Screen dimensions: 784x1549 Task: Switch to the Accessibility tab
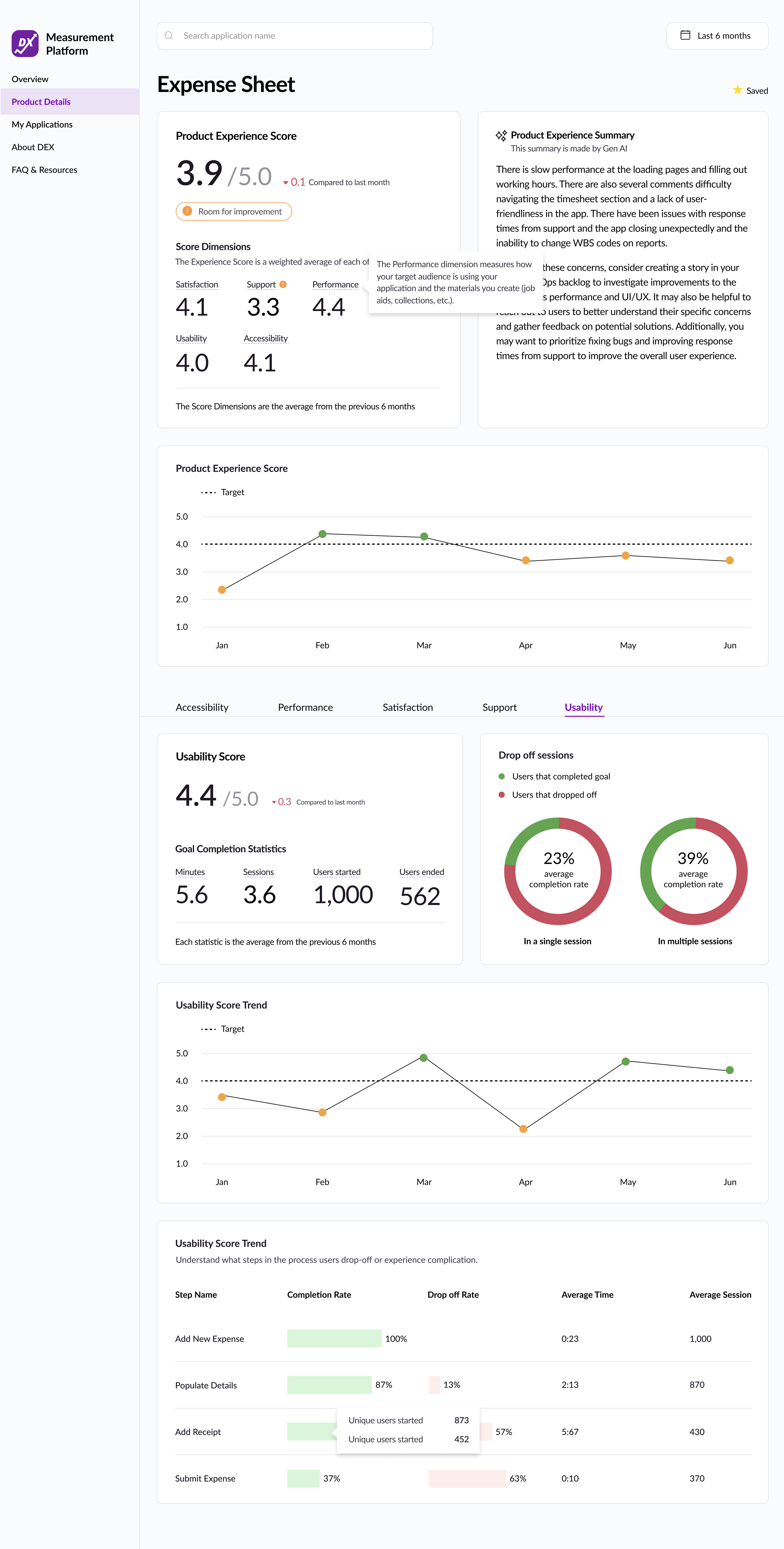[202, 707]
